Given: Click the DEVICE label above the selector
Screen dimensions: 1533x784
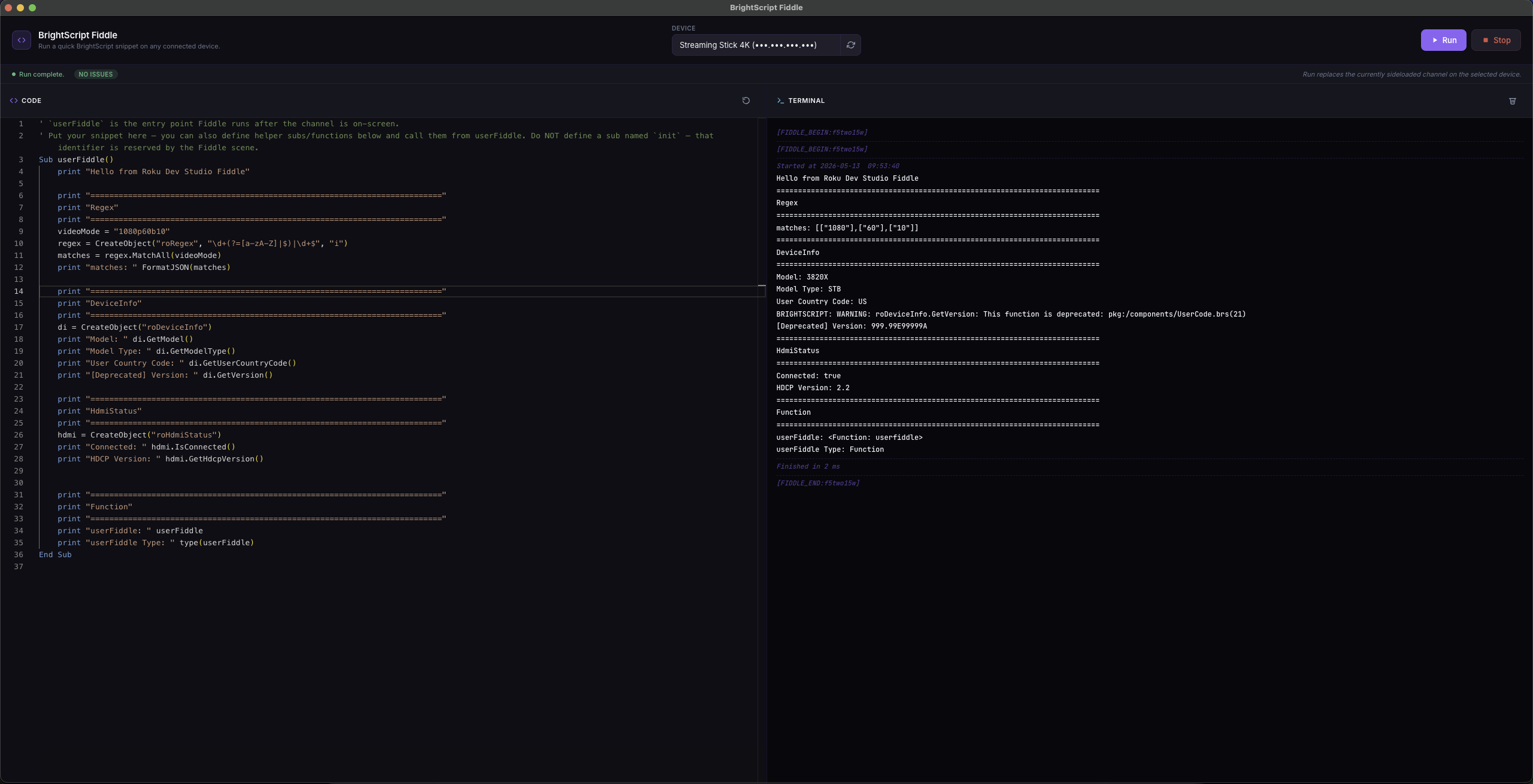Looking at the screenshot, I should pos(683,28).
